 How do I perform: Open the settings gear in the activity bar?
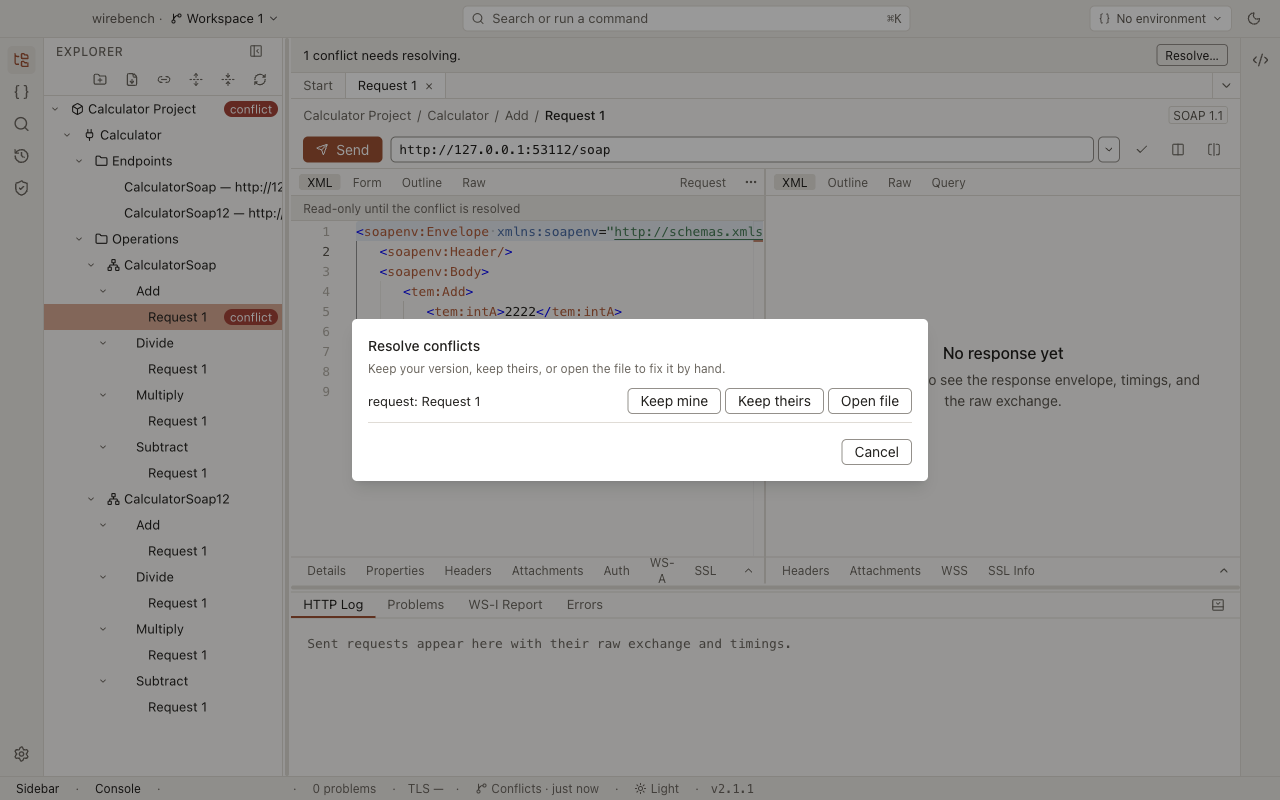[x=21, y=754]
